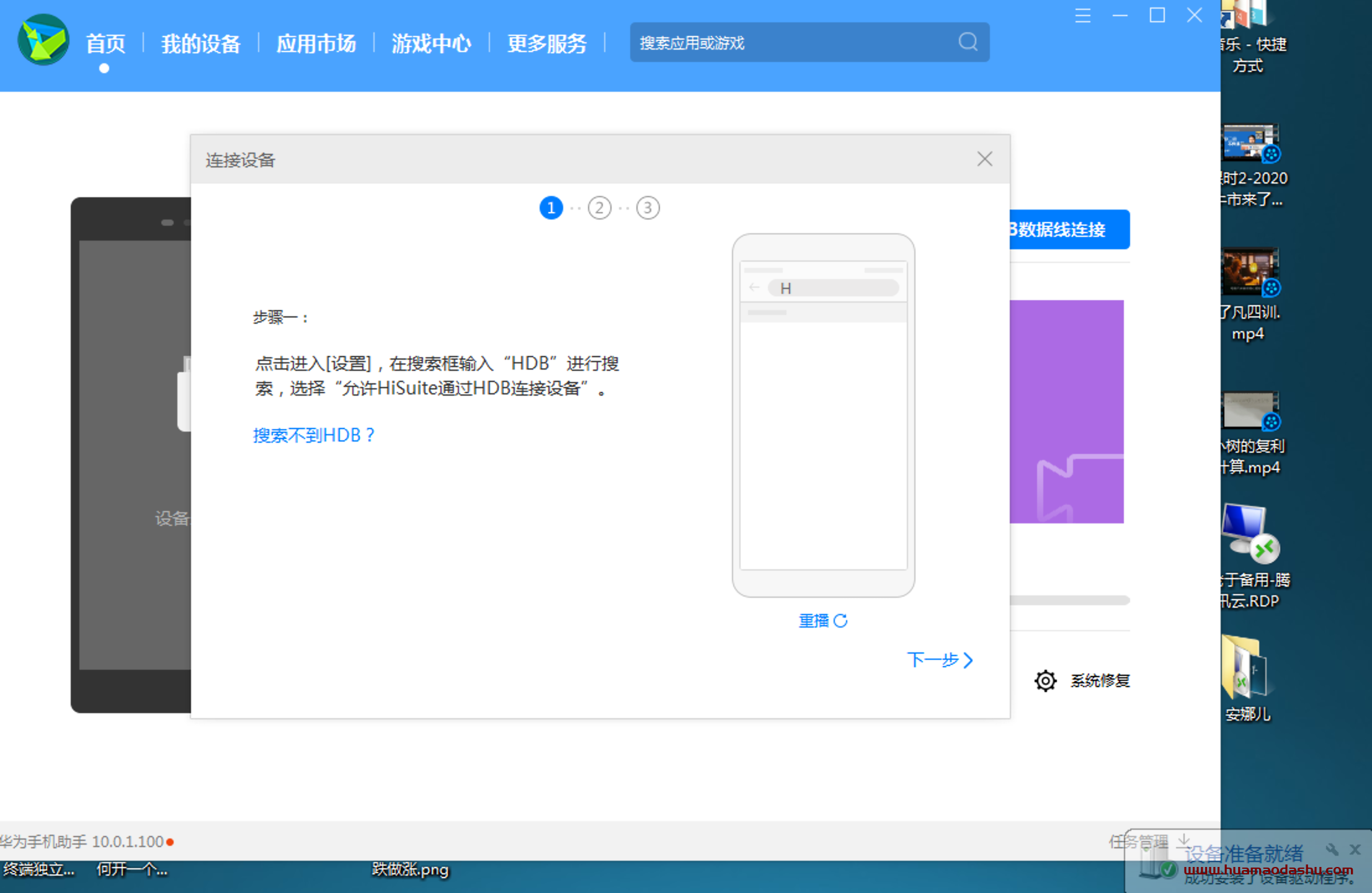This screenshot has width=1372, height=893.
Task: Focus the 搜索应用或游戏 search box
Action: click(x=809, y=42)
